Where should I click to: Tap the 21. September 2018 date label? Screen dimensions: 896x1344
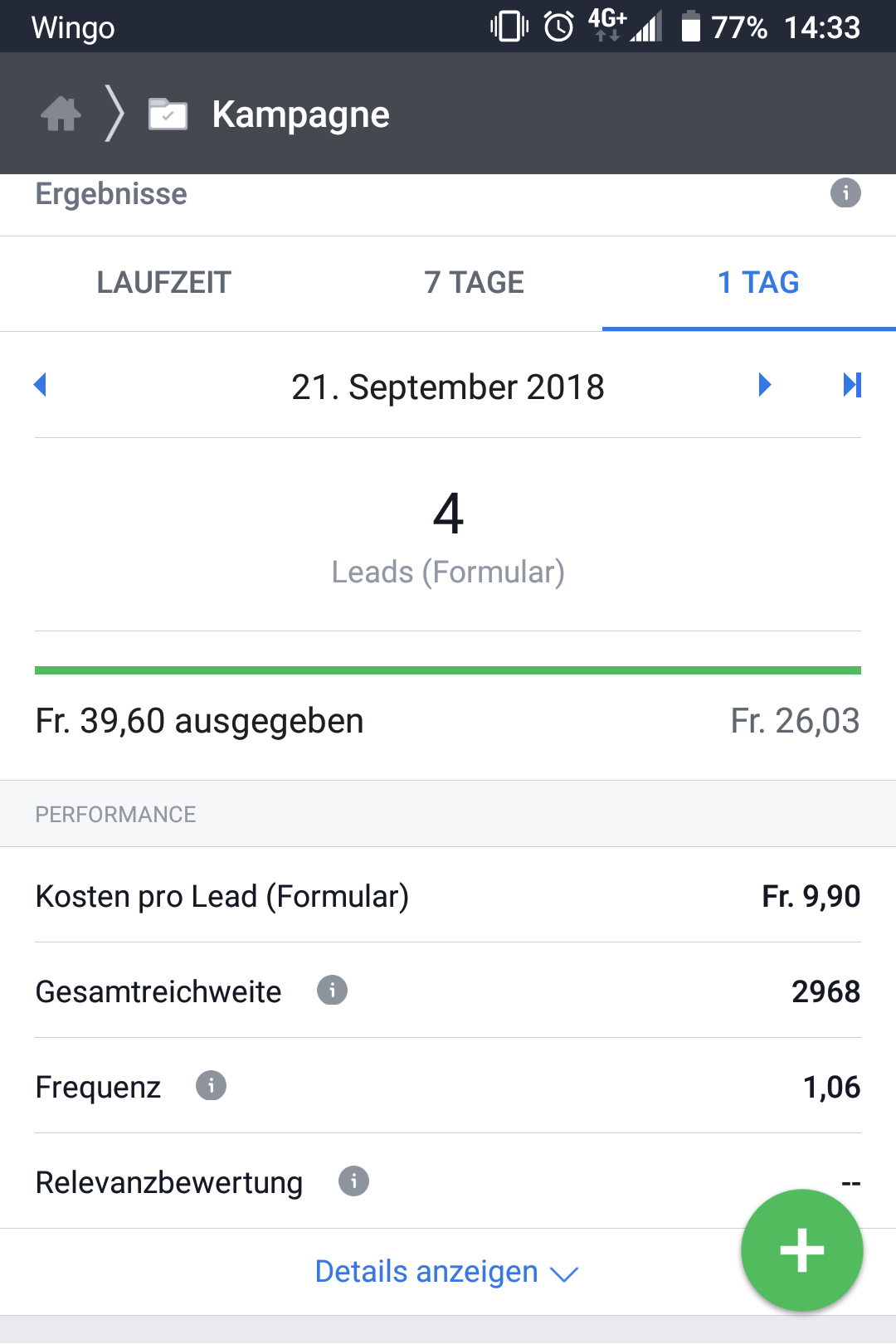pos(448,387)
